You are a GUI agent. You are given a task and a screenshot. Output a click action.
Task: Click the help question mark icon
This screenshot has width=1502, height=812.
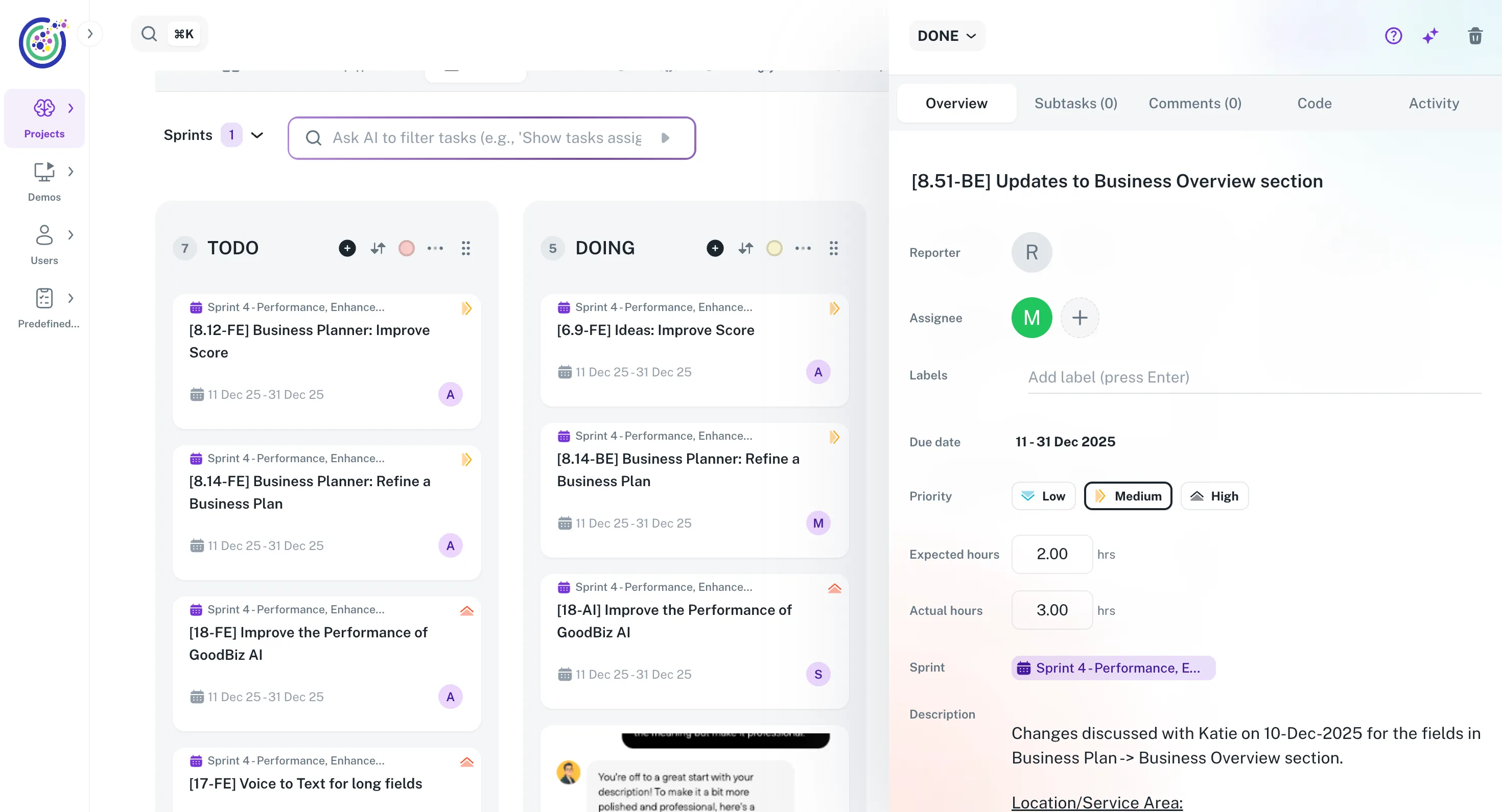coord(1393,36)
